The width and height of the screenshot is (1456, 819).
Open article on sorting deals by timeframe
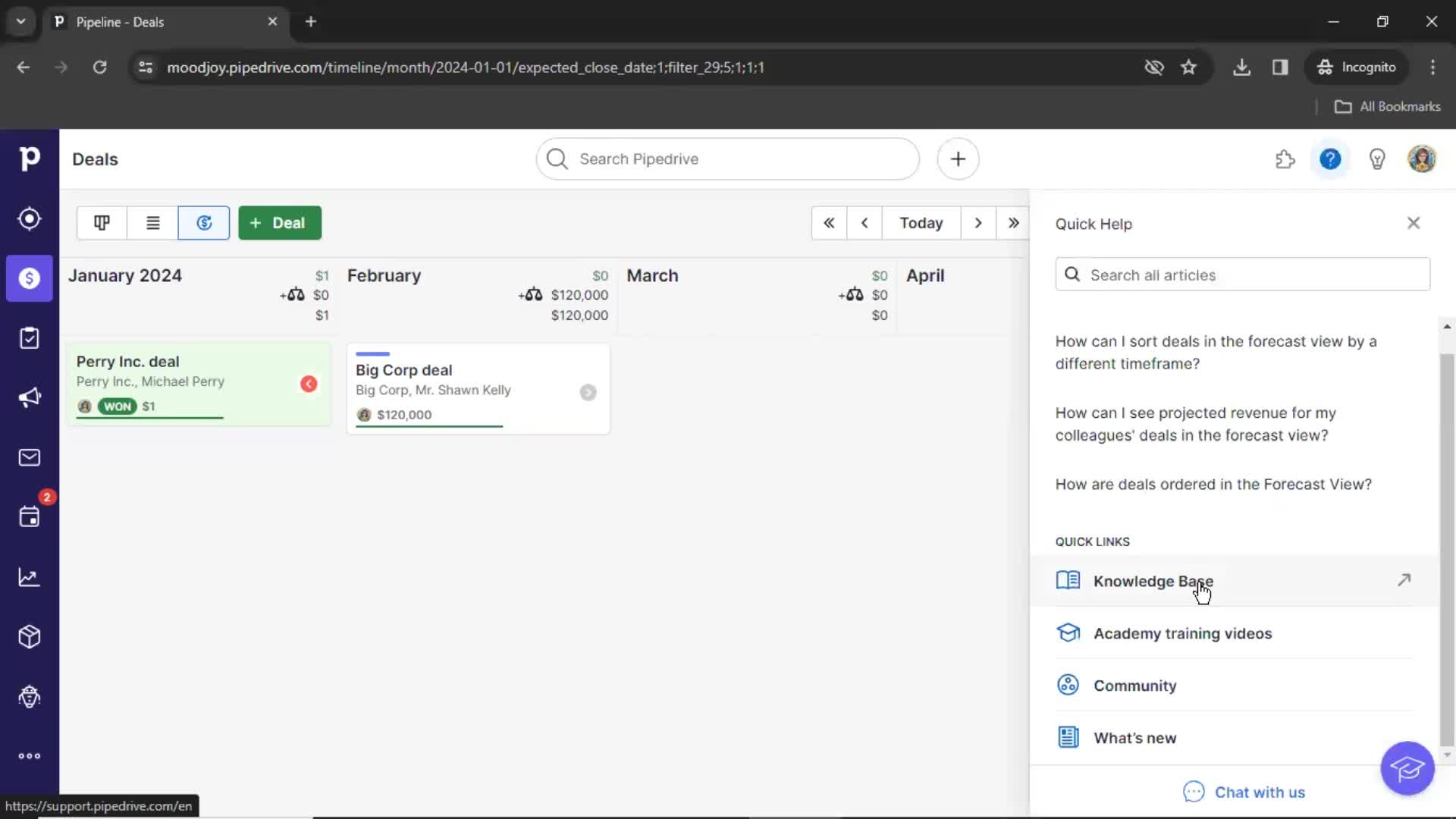[1216, 353]
